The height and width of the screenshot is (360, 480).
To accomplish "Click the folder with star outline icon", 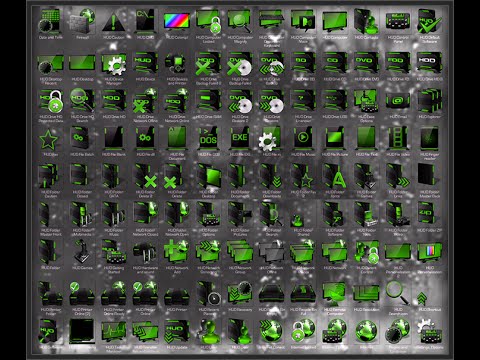I will click(303, 176).
